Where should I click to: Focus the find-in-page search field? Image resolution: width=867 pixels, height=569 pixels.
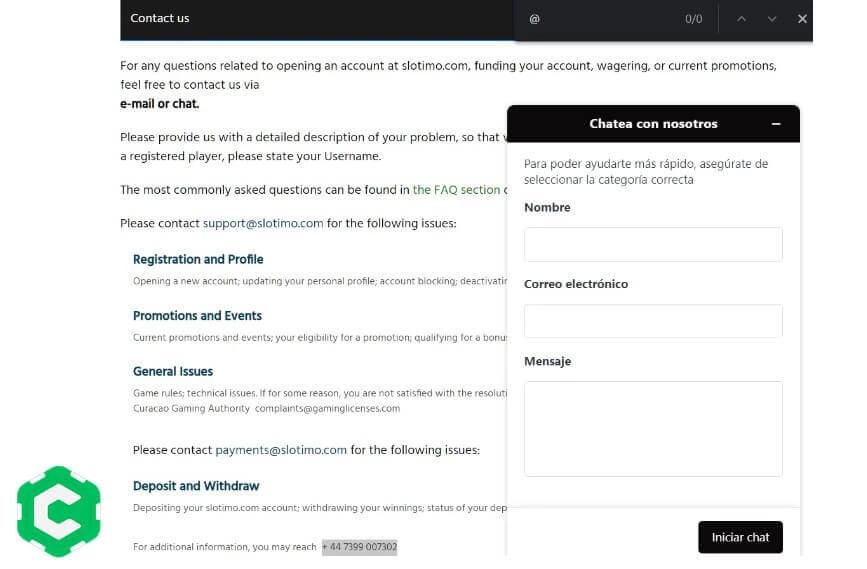(x=603, y=19)
